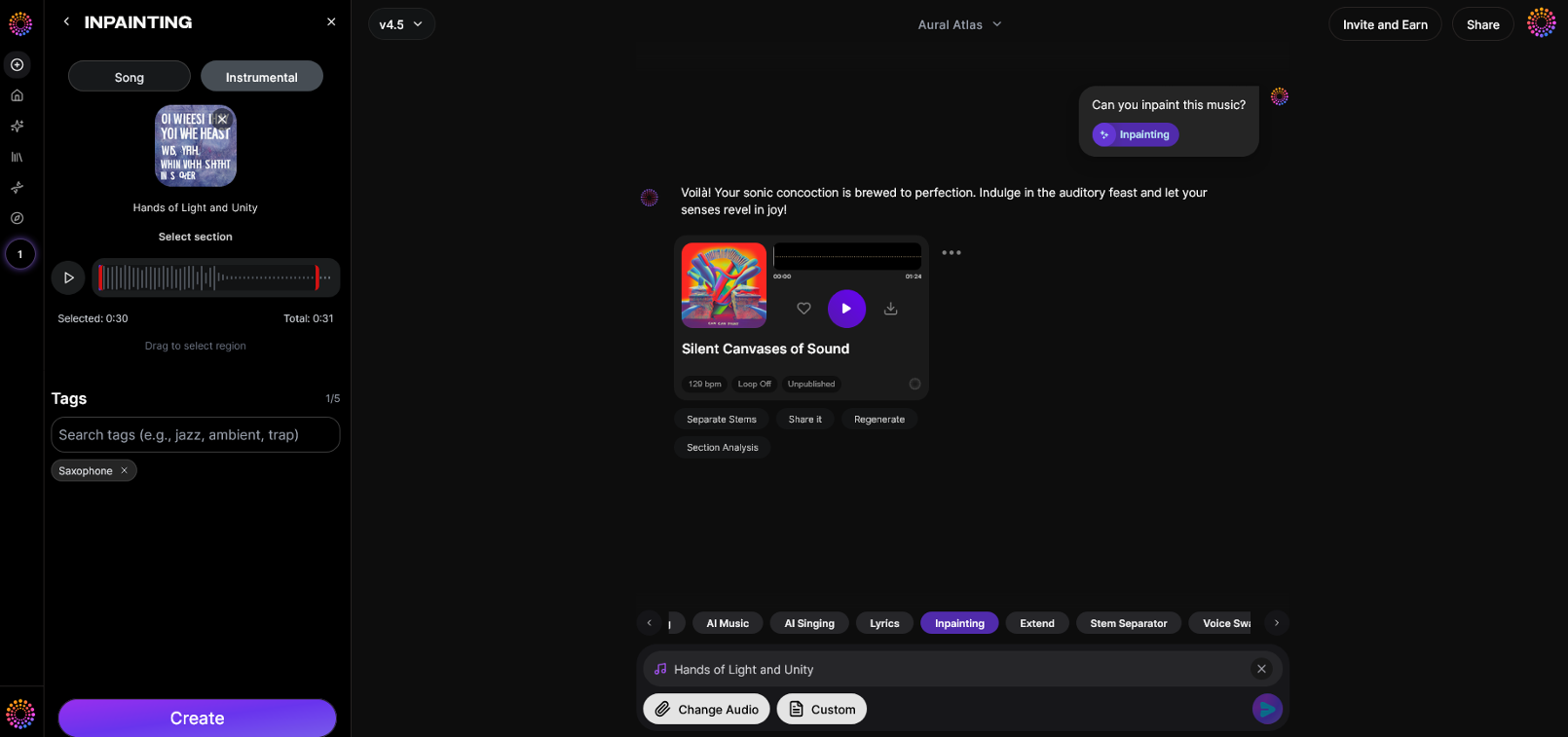Select the Extend mode chip
The height and width of the screenshot is (737, 1568).
[1037, 623]
